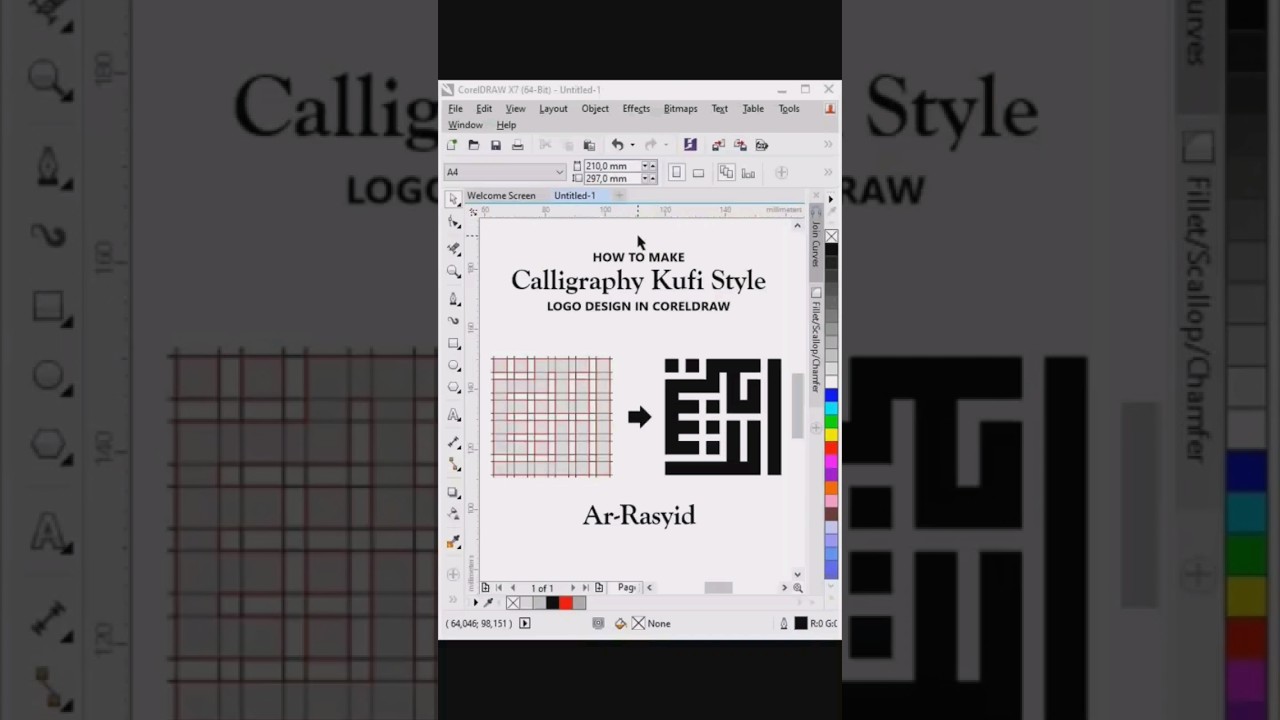Image resolution: width=1280 pixels, height=720 pixels.
Task: Open the A4 page size dropdown
Action: pos(559,172)
